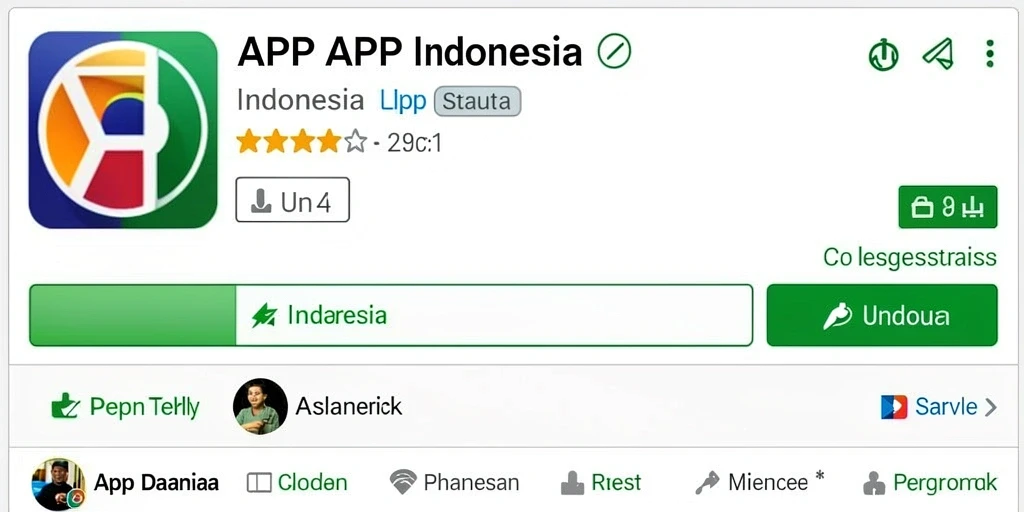
Task: Toggle the Pepn Tehly thumbs-up checkmark
Action: 65,406
